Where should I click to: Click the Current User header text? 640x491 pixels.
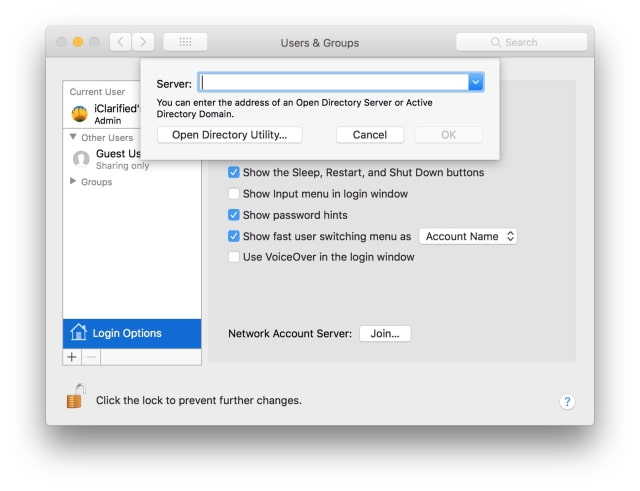click(97, 92)
